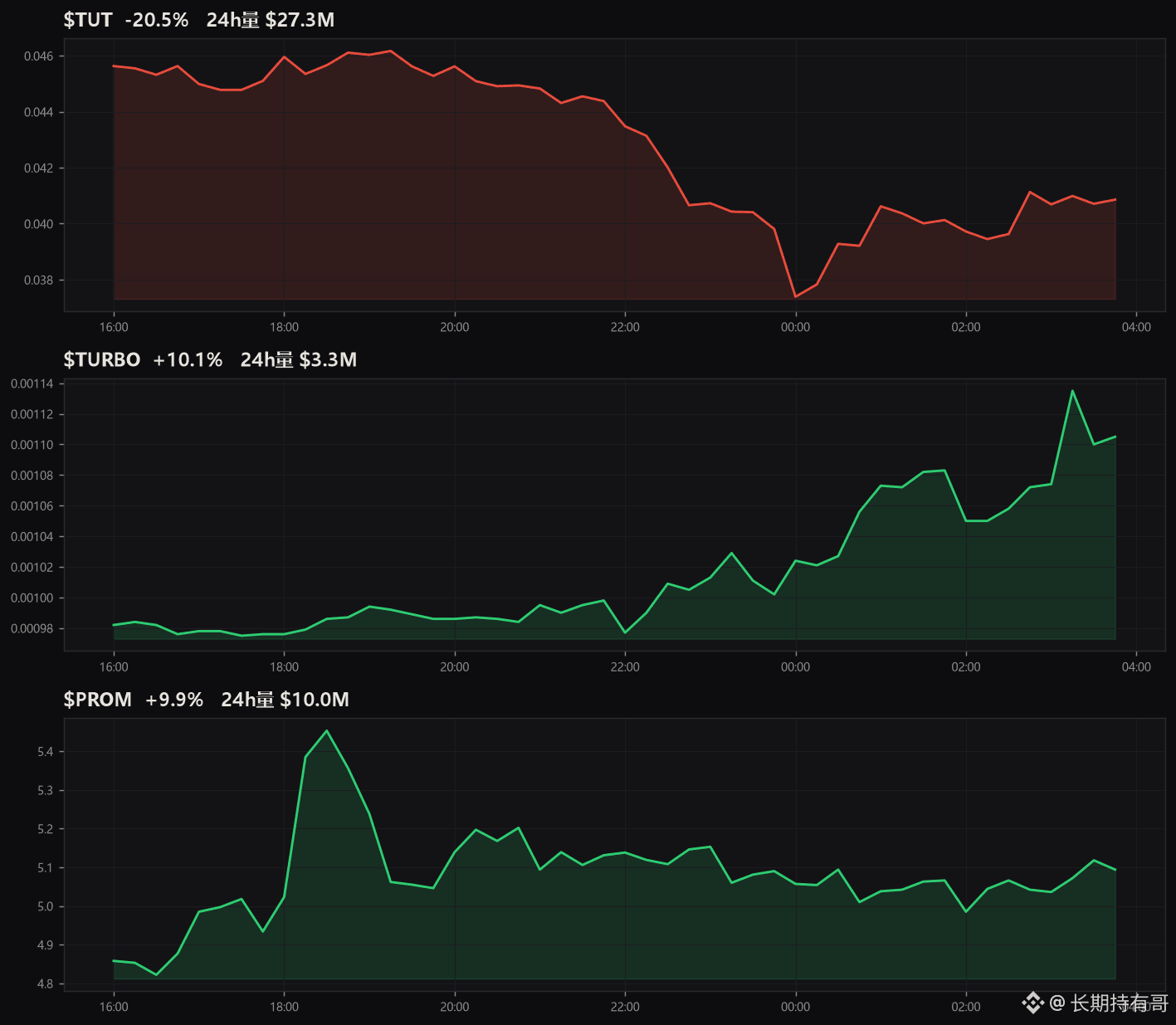
Task: Select the 0.00112 price axis label
Action: coord(32,414)
